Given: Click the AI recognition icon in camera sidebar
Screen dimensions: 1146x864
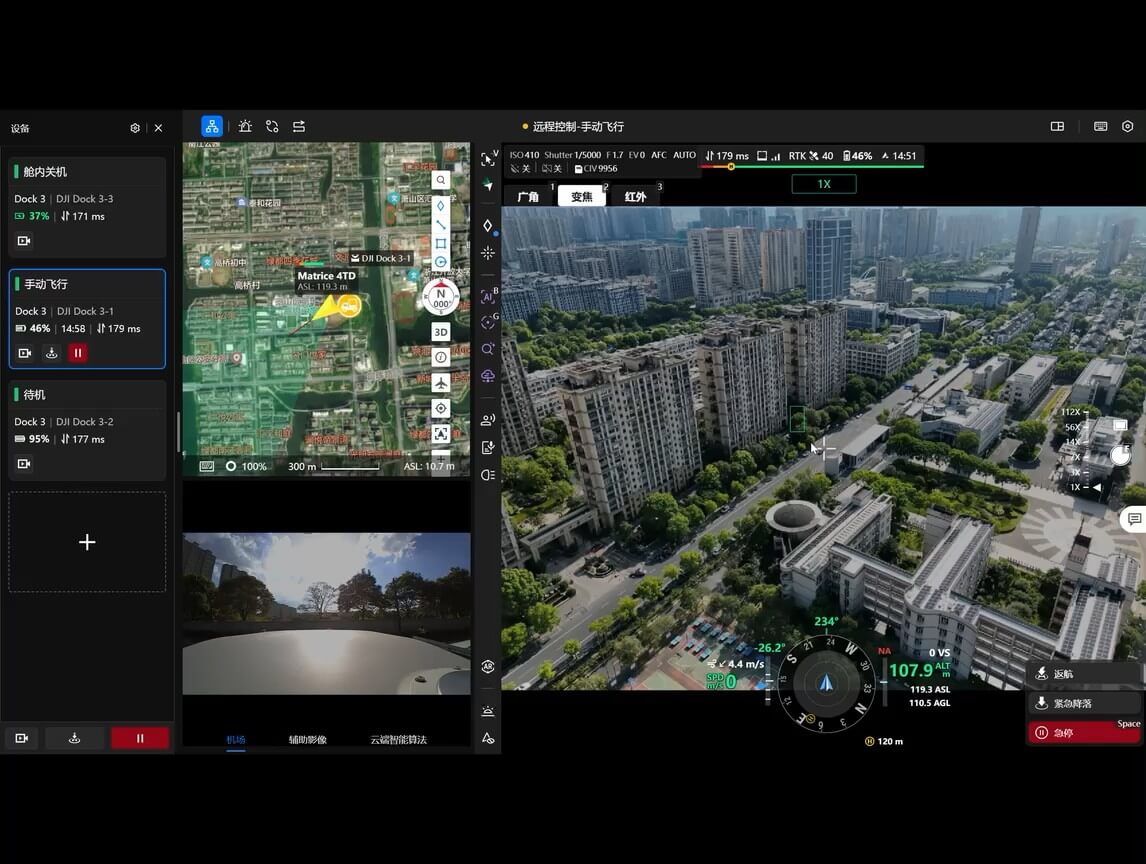Looking at the screenshot, I should [x=487, y=297].
